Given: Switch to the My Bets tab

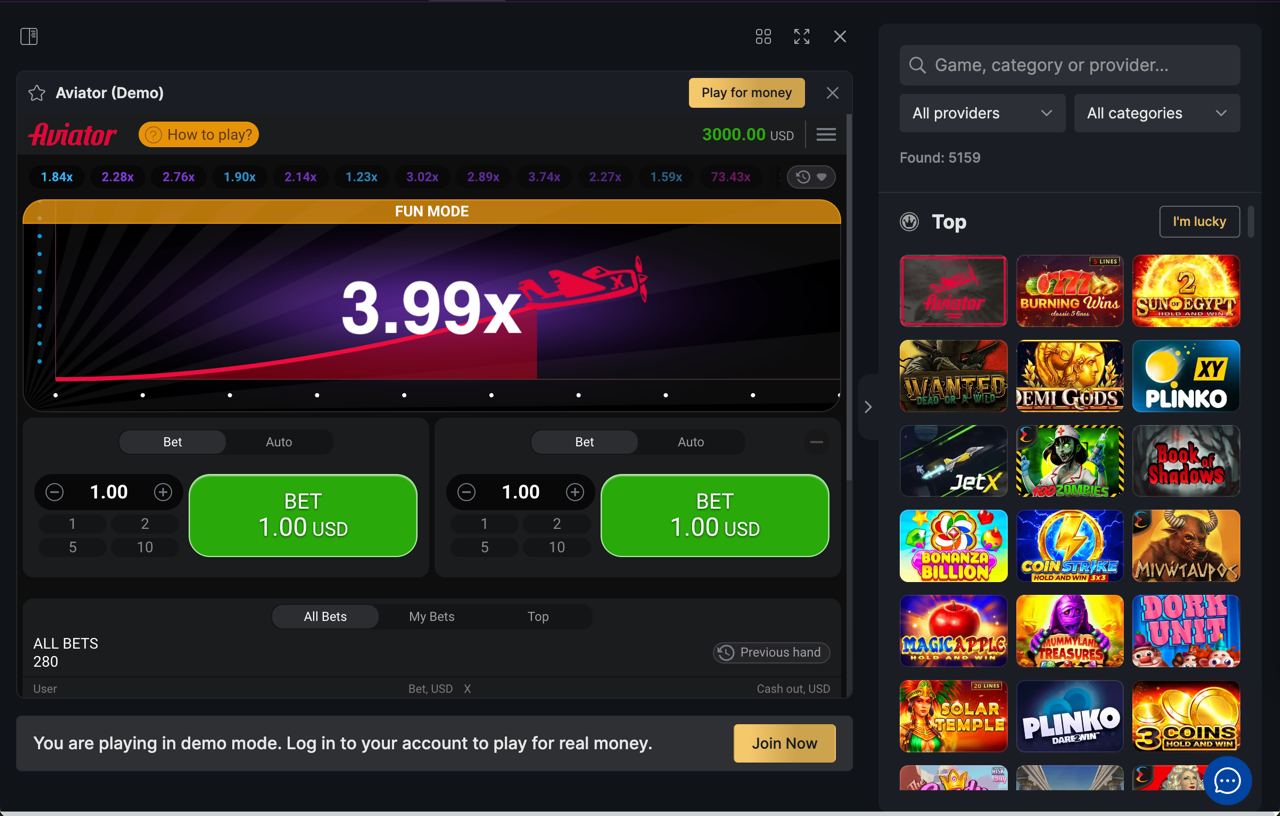Looking at the screenshot, I should click(x=432, y=617).
